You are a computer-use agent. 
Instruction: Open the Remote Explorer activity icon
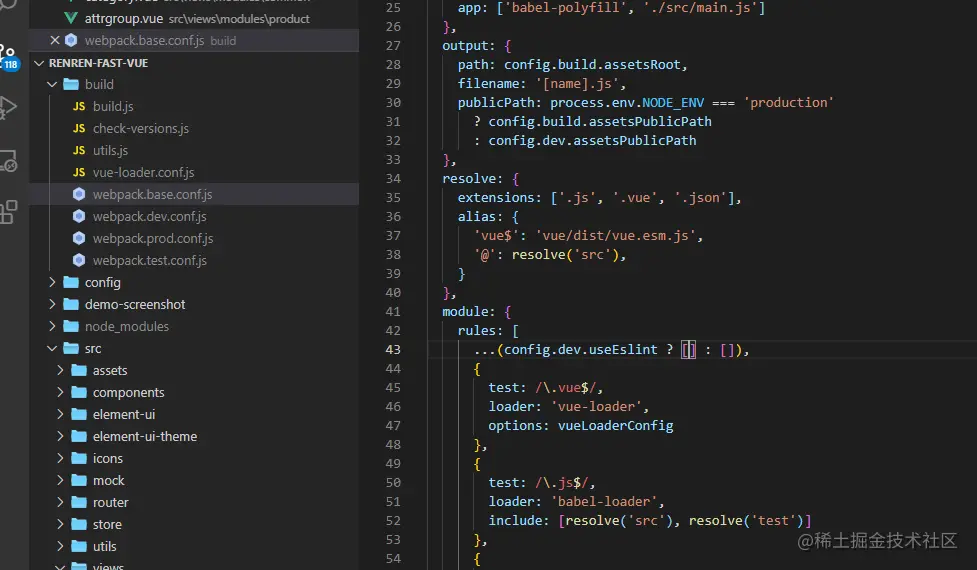(x=9, y=160)
